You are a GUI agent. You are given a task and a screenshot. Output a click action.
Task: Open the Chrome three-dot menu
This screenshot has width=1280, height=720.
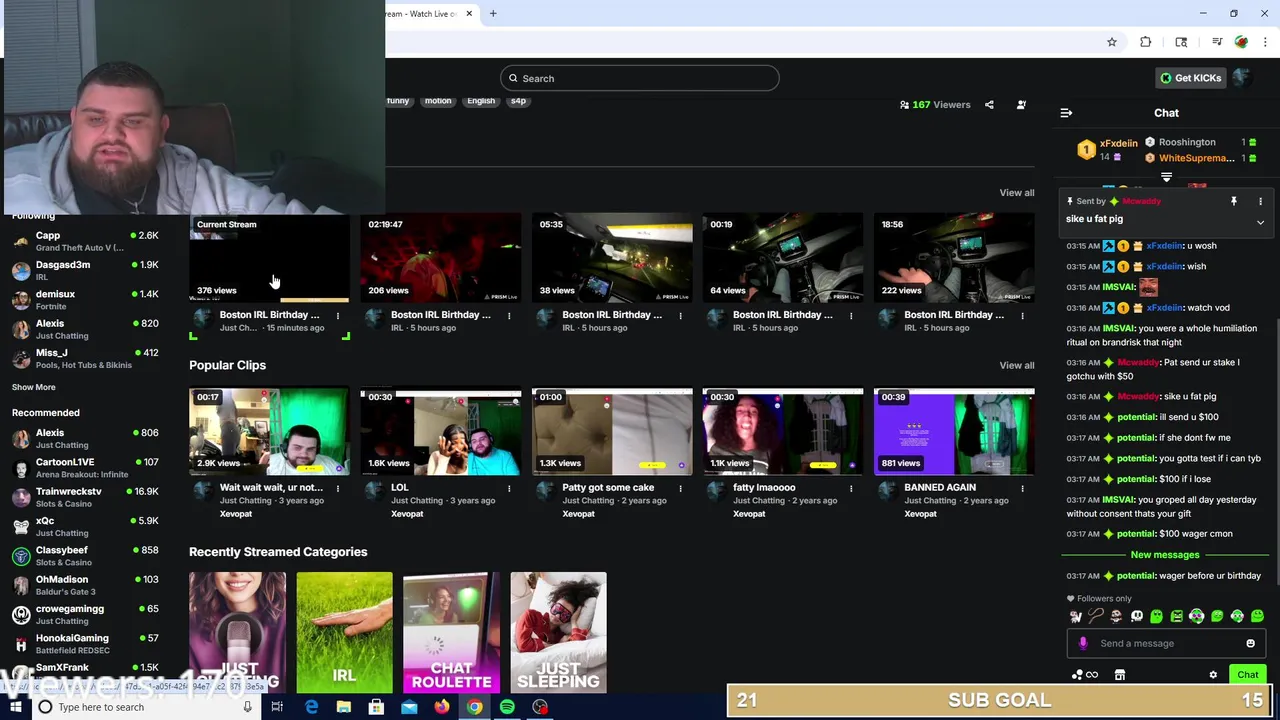[x=1266, y=42]
